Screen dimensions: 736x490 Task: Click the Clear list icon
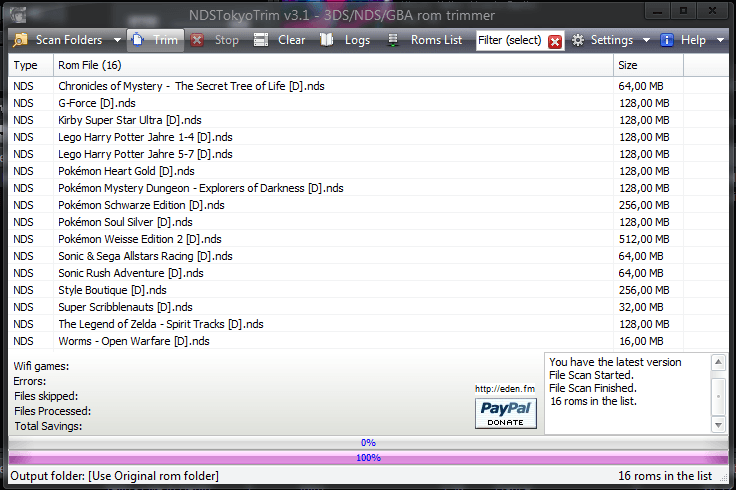click(x=261, y=40)
